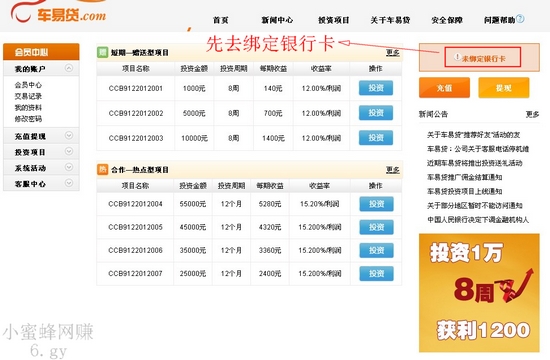Image resolution: width=550 pixels, height=360 pixels.
Task: Open 会员中心 in sidebar
Action: 28,85
